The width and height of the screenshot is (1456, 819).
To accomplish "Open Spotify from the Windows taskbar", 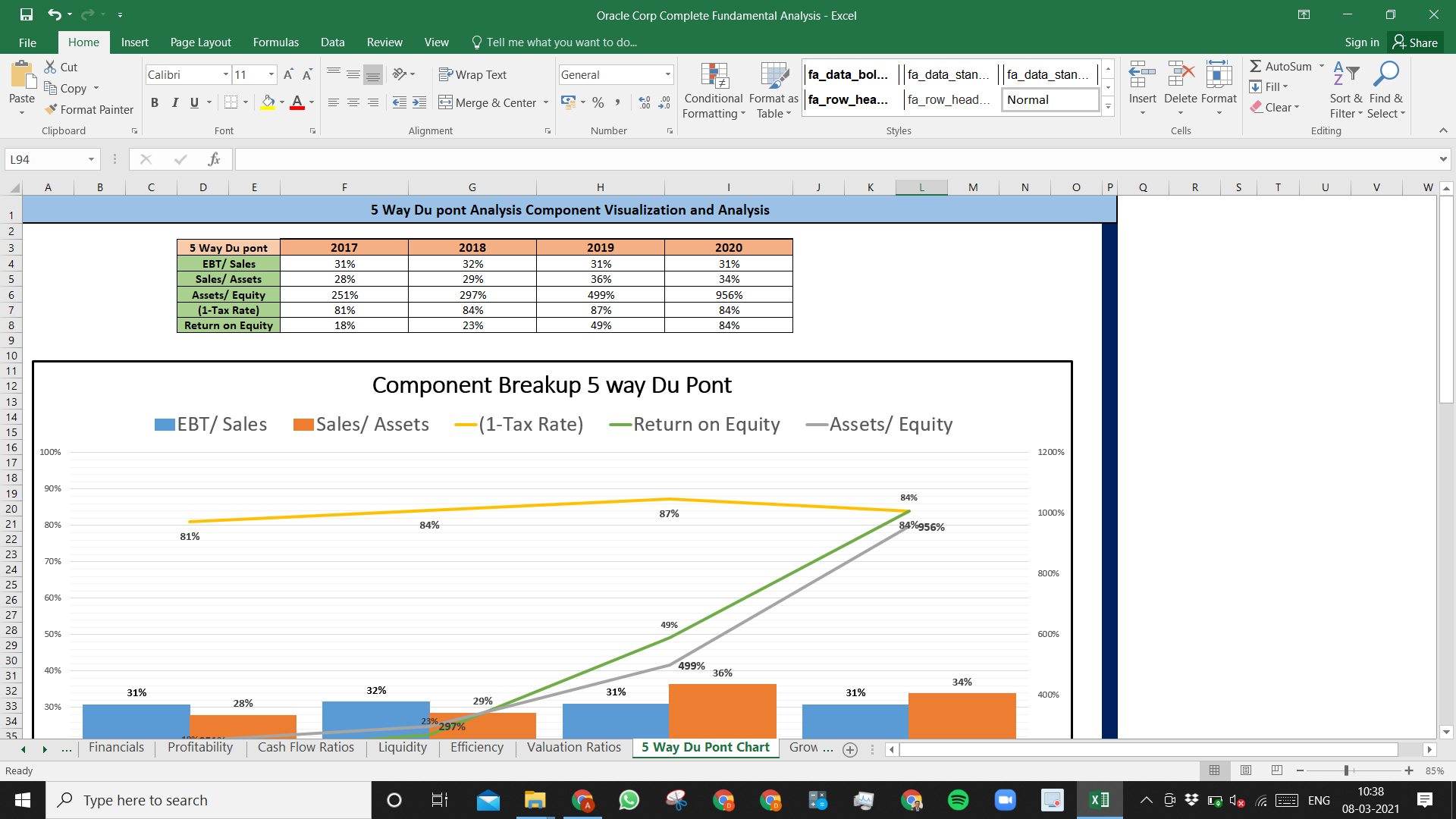I will point(959,800).
